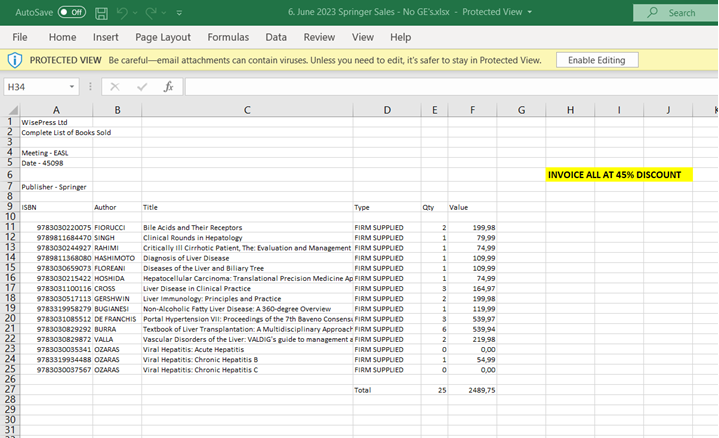This screenshot has height=438, width=719.
Task: Open the Help tab
Action: tap(400, 37)
